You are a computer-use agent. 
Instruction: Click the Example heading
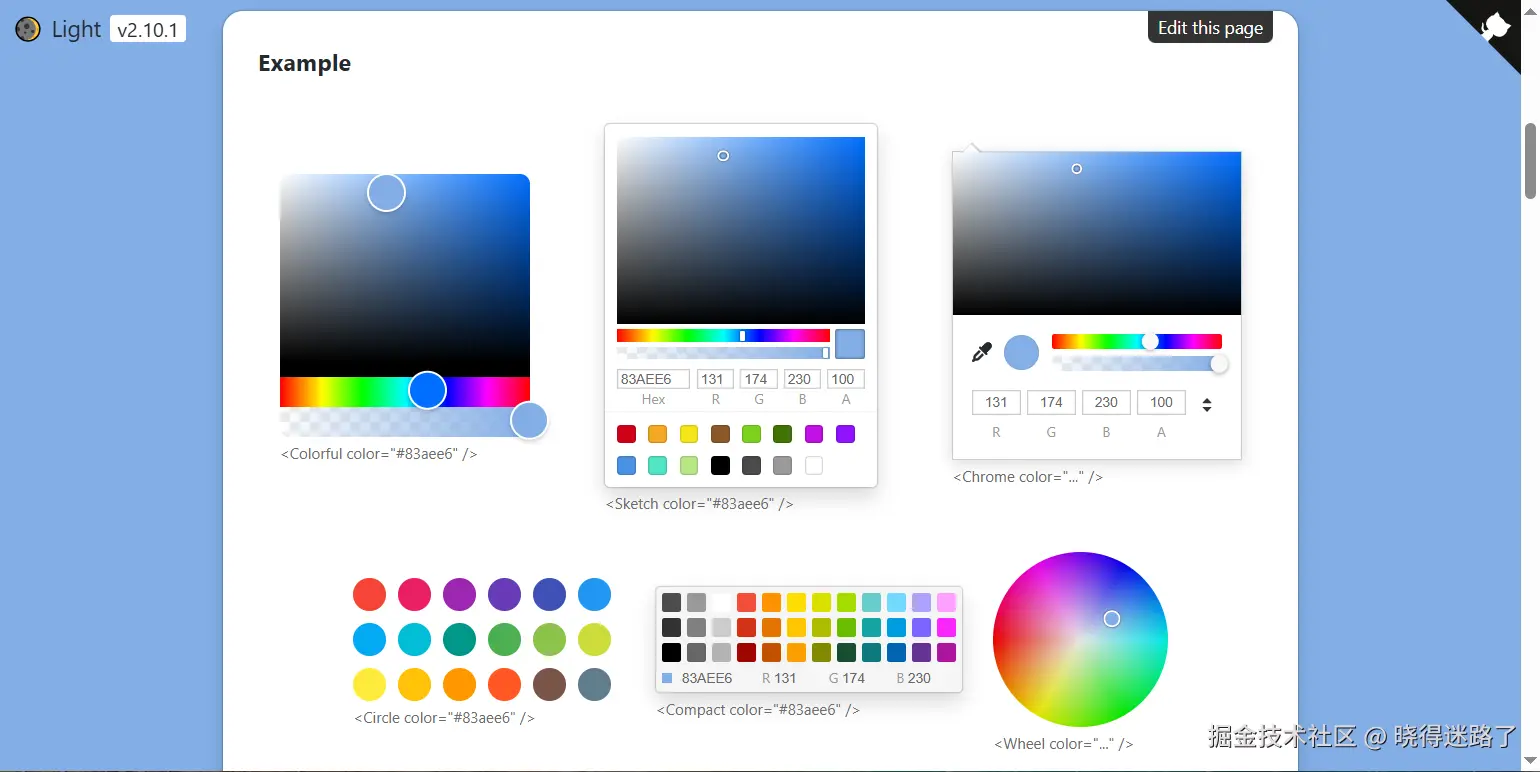pos(305,63)
